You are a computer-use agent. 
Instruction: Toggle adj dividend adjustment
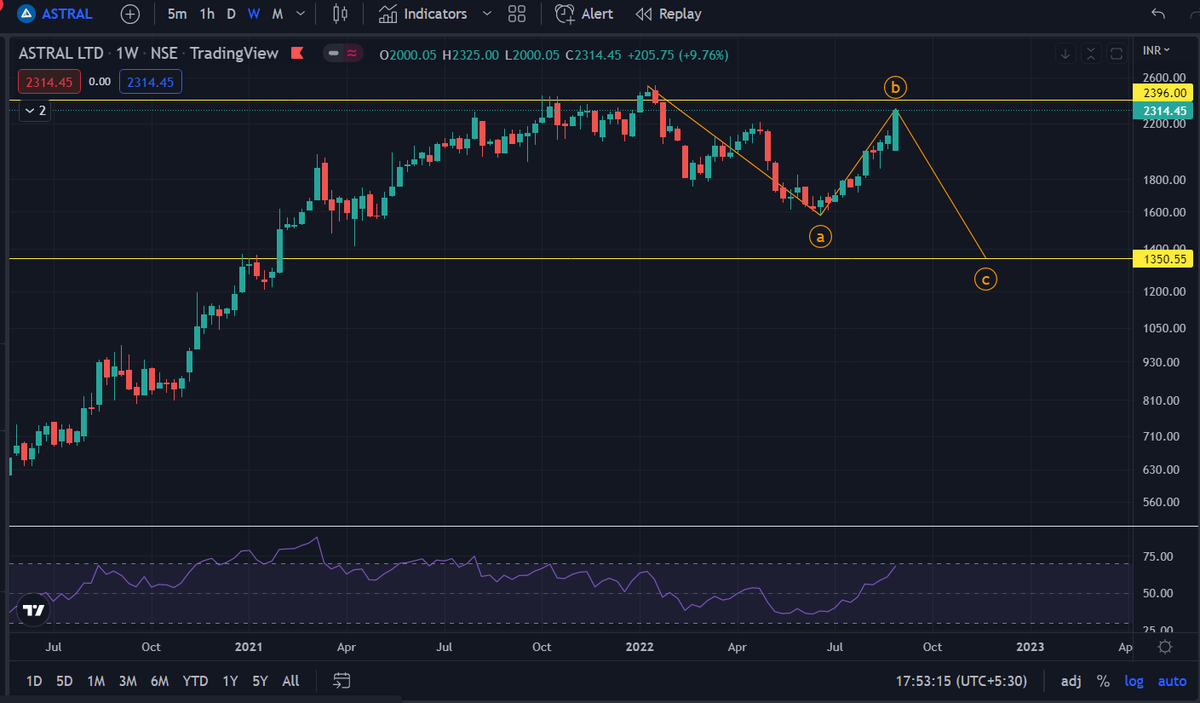[1070, 681]
